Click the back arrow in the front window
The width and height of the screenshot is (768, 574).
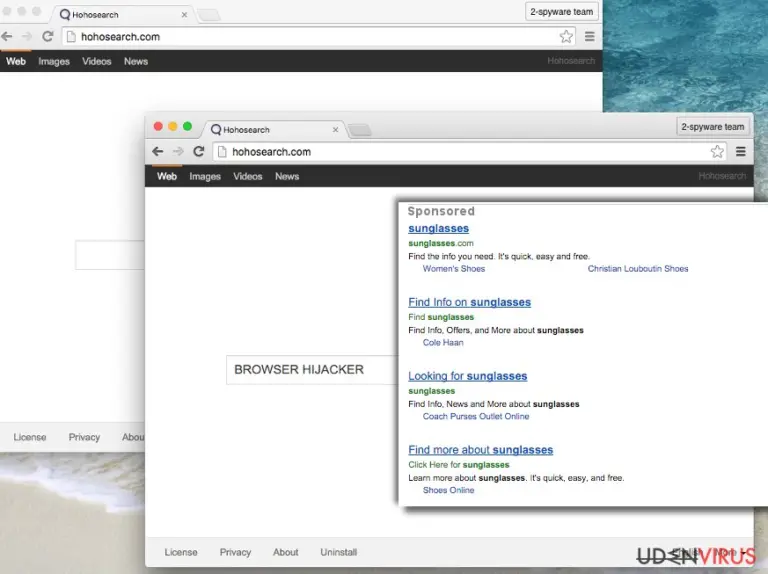click(157, 152)
